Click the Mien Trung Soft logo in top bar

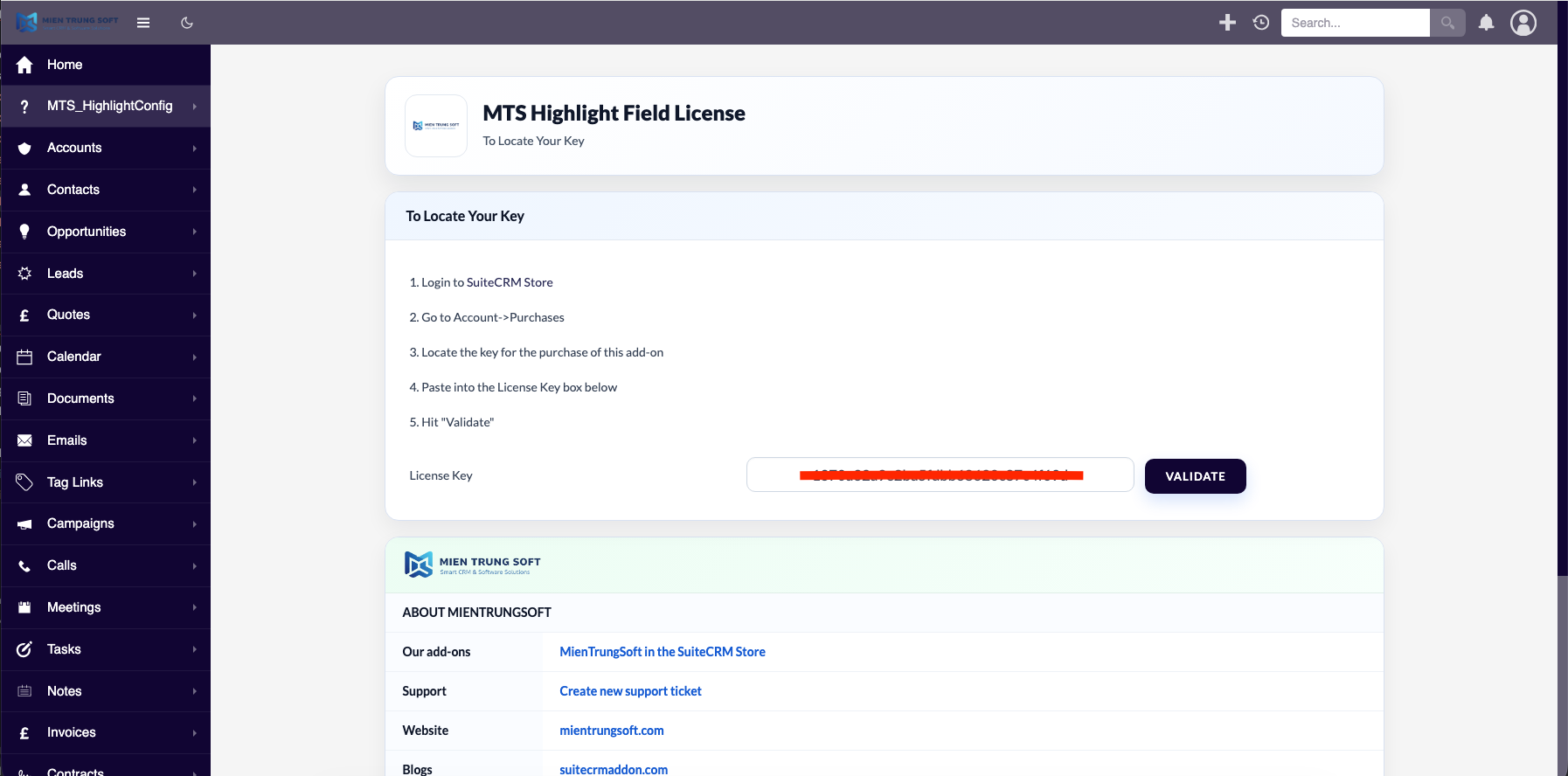click(x=67, y=22)
